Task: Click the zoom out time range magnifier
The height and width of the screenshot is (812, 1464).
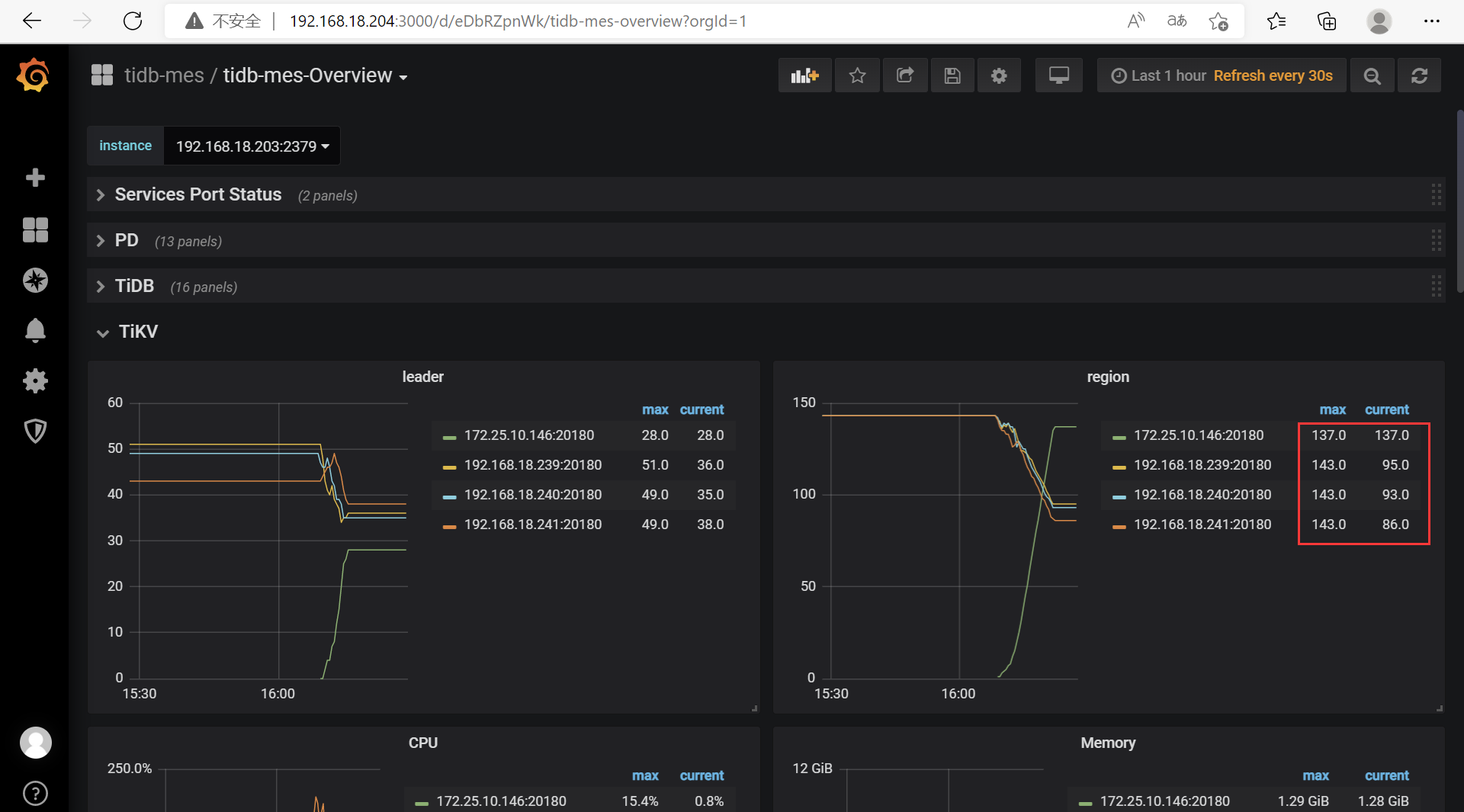Action: 1372,75
